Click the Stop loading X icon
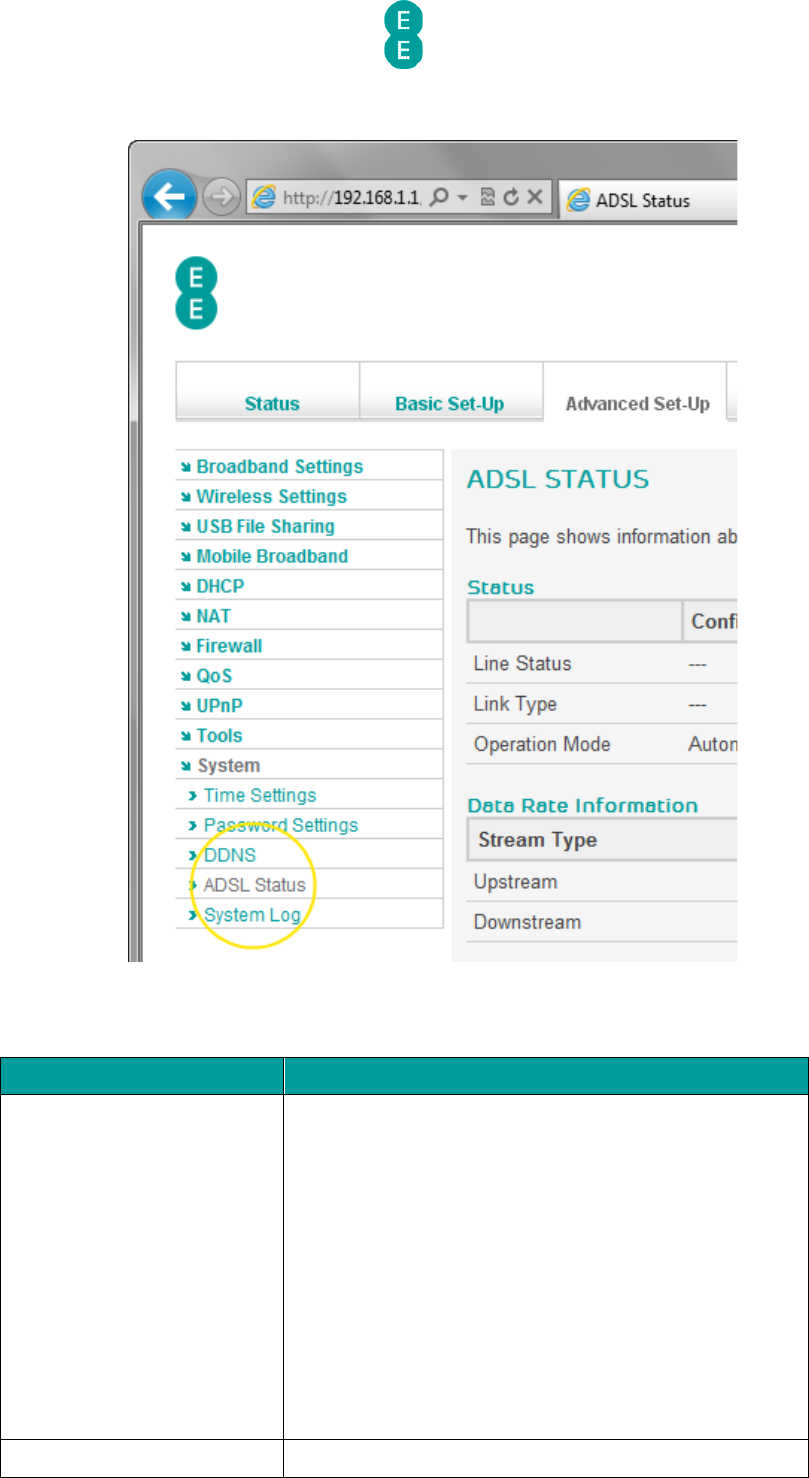Screen dimensions: 809x1478 [x=534, y=198]
